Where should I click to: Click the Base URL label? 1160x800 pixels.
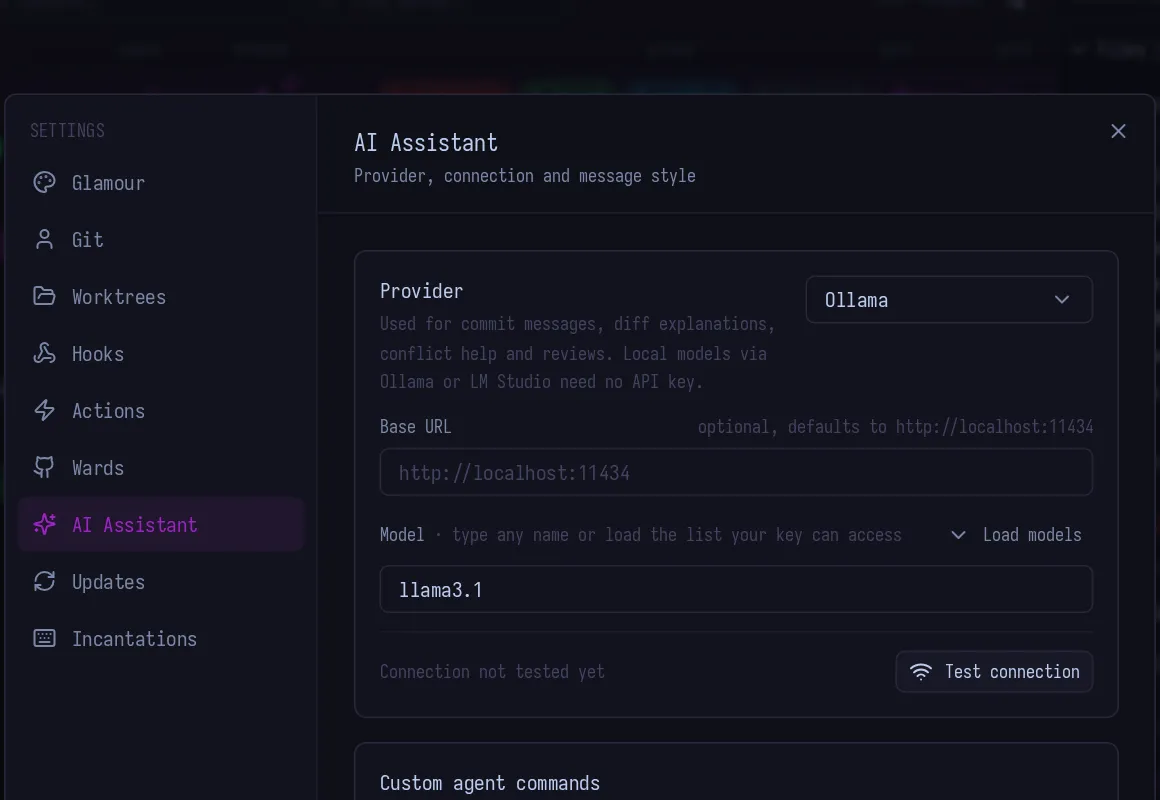click(x=415, y=427)
